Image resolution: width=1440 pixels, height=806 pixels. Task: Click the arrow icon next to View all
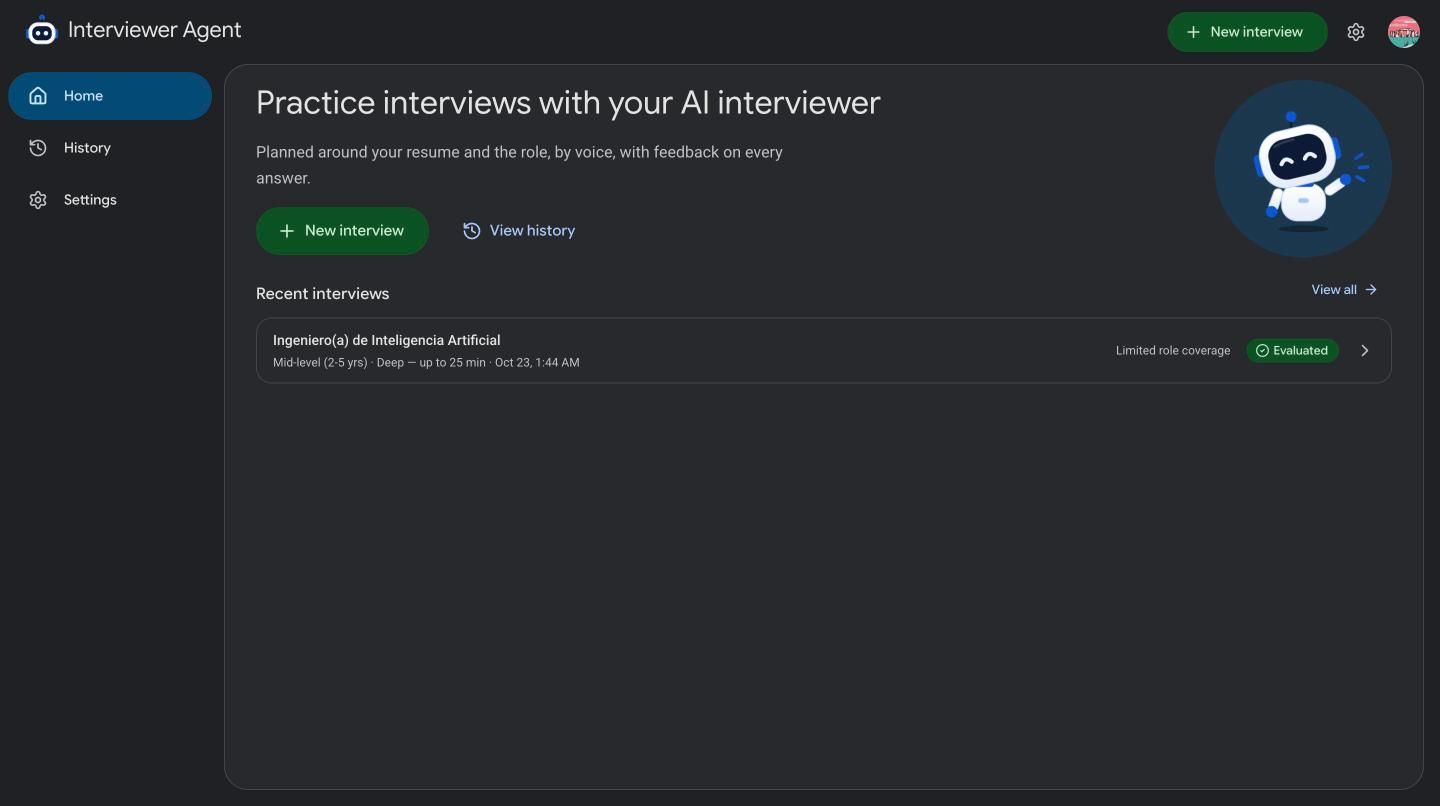pyautogui.click(x=1371, y=290)
